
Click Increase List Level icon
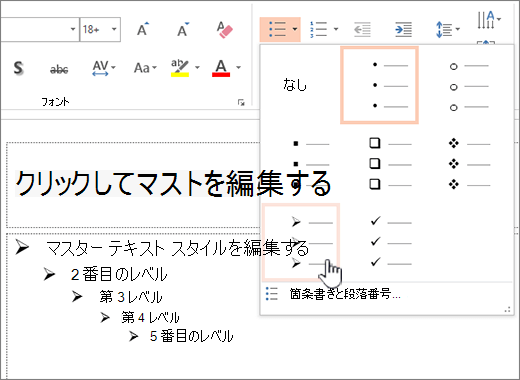point(403,30)
